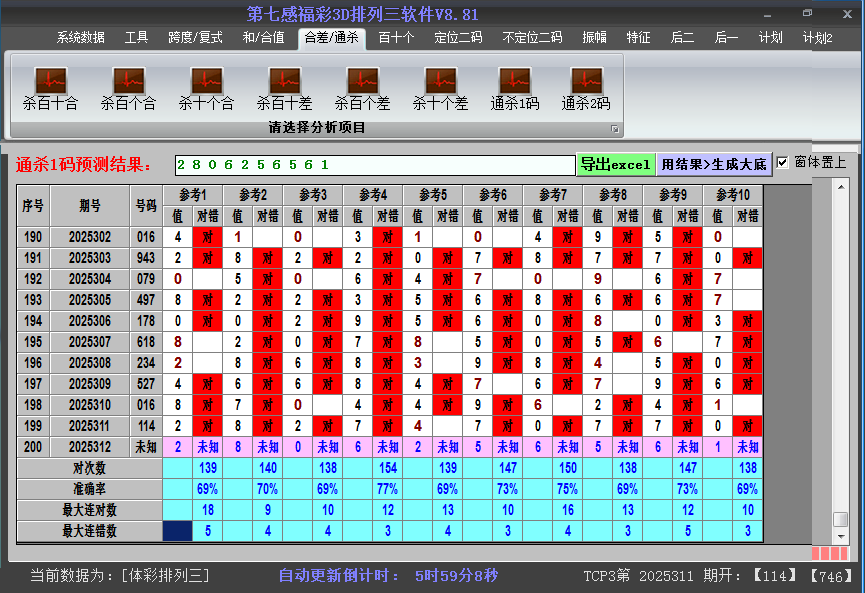Image resolution: width=865 pixels, height=593 pixels.
Task: Click the 导出excel button
Action: click(x=615, y=164)
